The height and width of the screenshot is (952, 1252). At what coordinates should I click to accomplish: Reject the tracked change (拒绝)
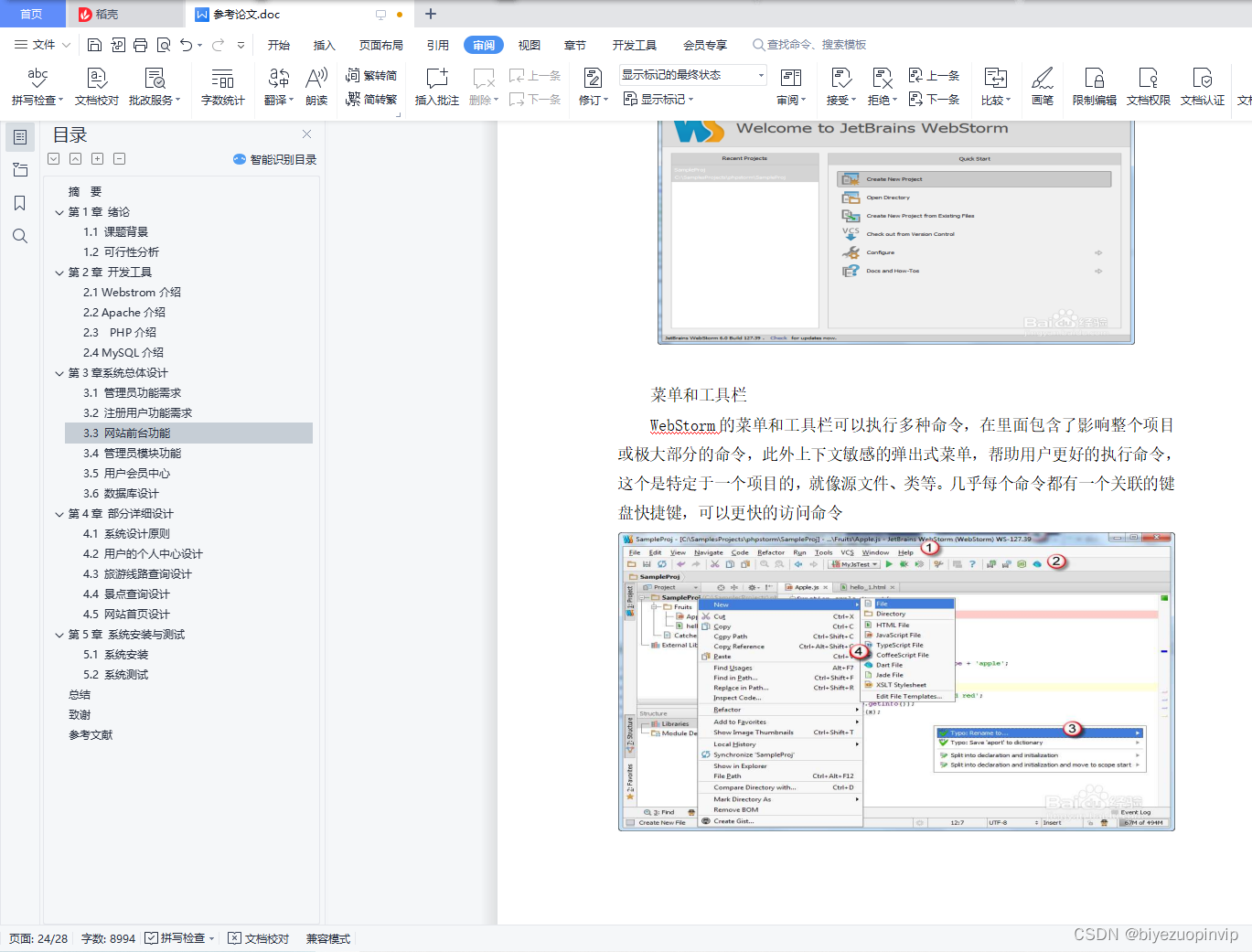coord(882,87)
